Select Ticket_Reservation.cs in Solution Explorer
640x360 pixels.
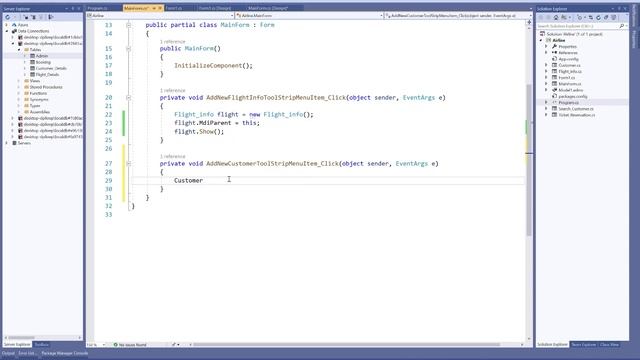(576, 115)
